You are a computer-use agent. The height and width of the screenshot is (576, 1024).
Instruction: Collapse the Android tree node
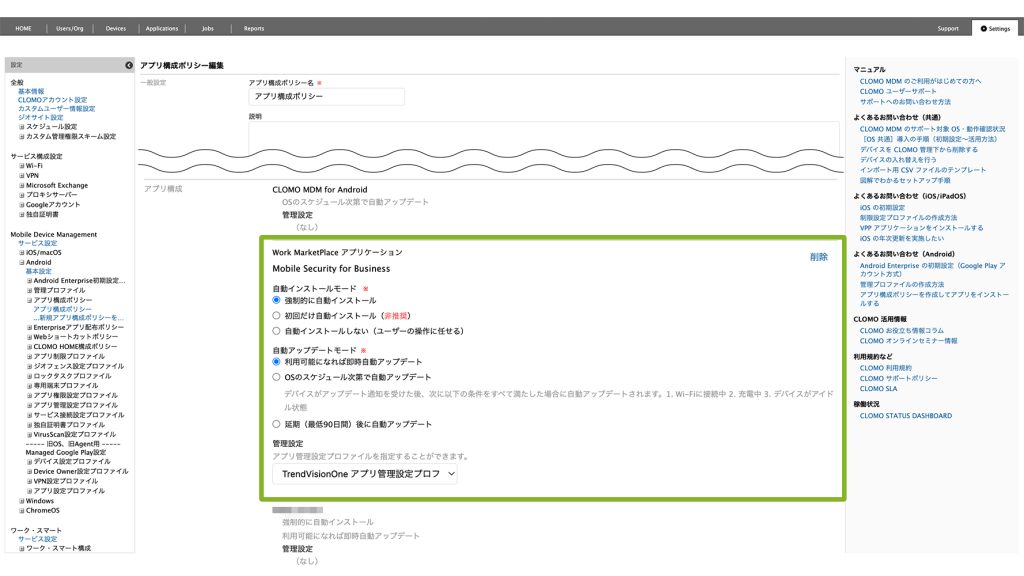(21, 262)
